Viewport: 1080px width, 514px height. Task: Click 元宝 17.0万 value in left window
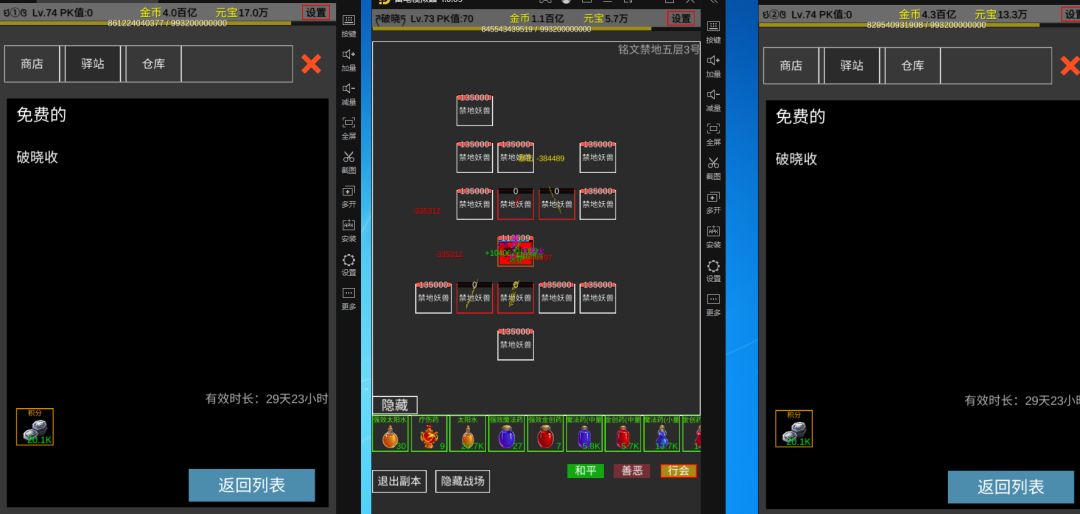click(x=242, y=12)
